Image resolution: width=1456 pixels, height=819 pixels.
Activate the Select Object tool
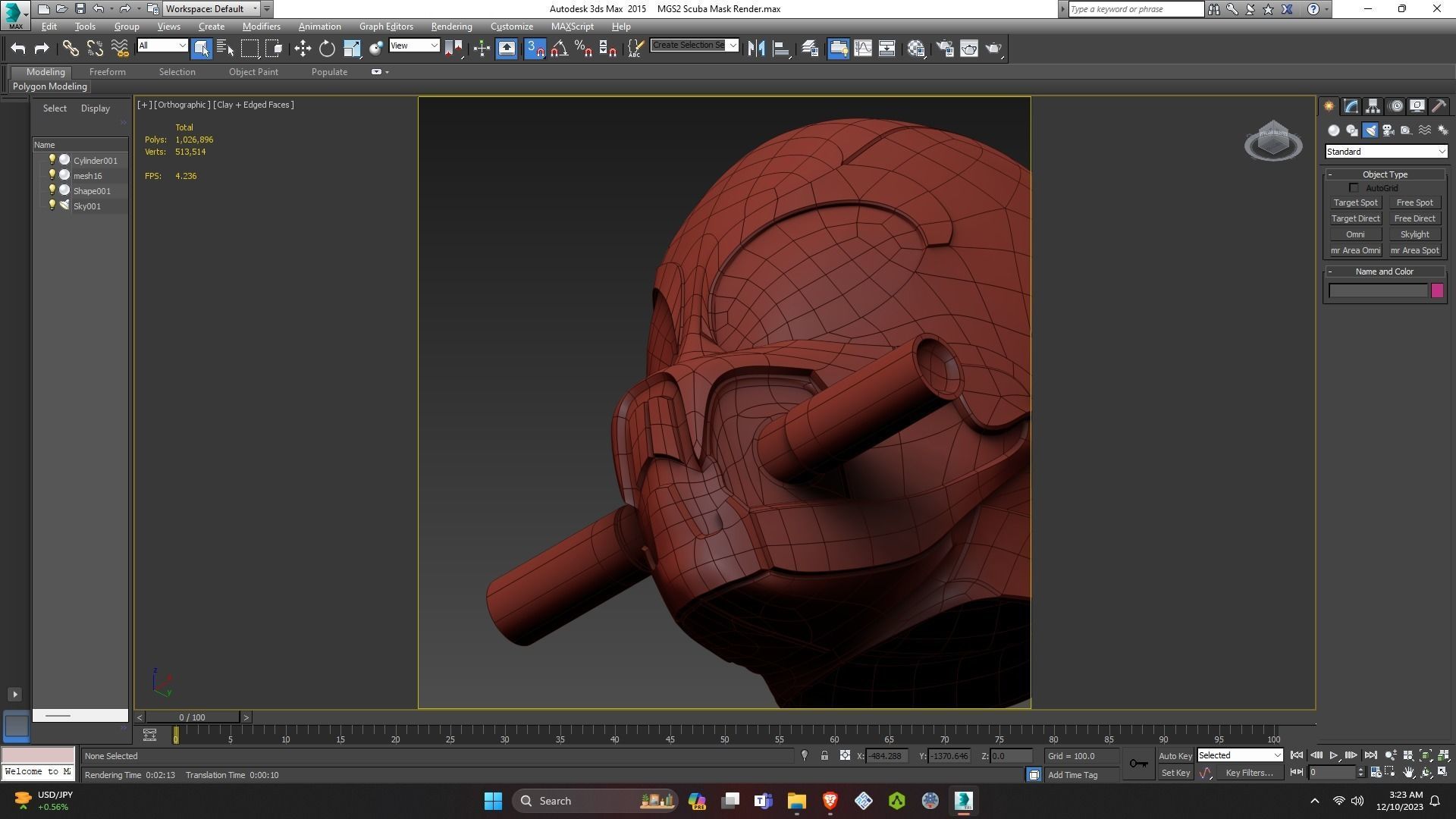(x=201, y=49)
